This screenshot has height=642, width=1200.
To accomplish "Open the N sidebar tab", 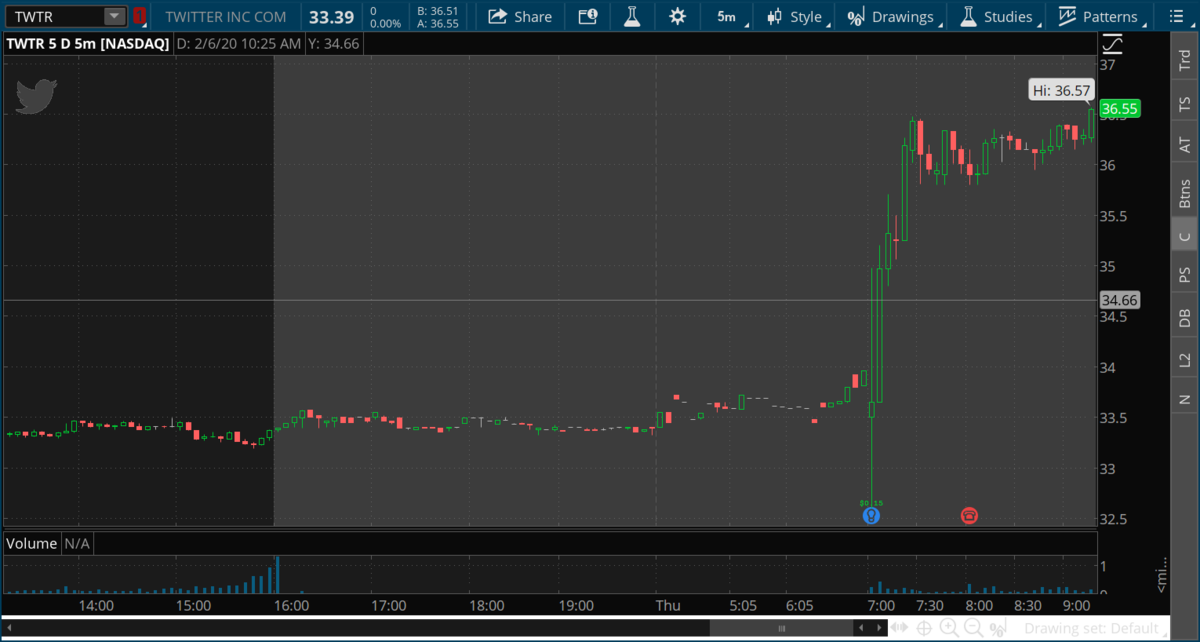I will coord(1185,399).
